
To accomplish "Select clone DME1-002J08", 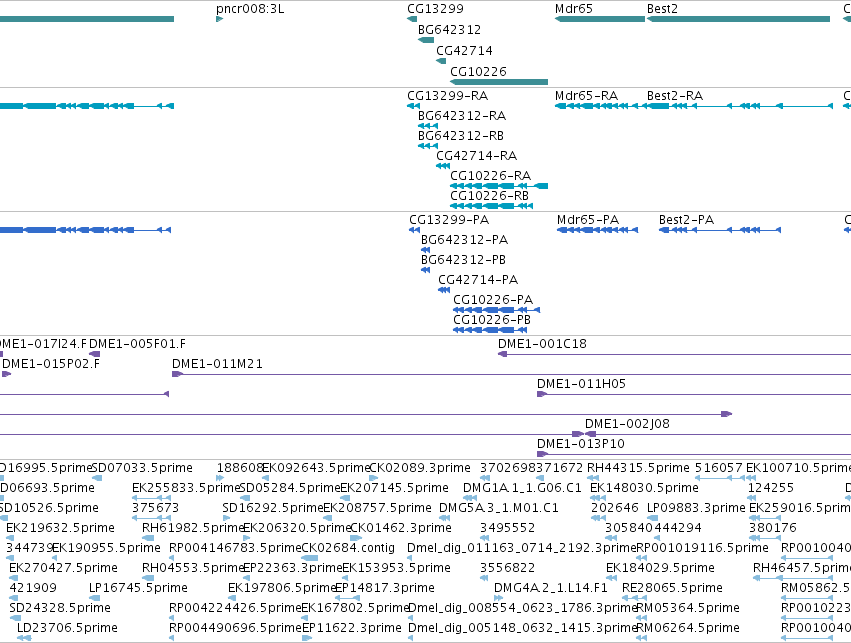I will point(627,424).
